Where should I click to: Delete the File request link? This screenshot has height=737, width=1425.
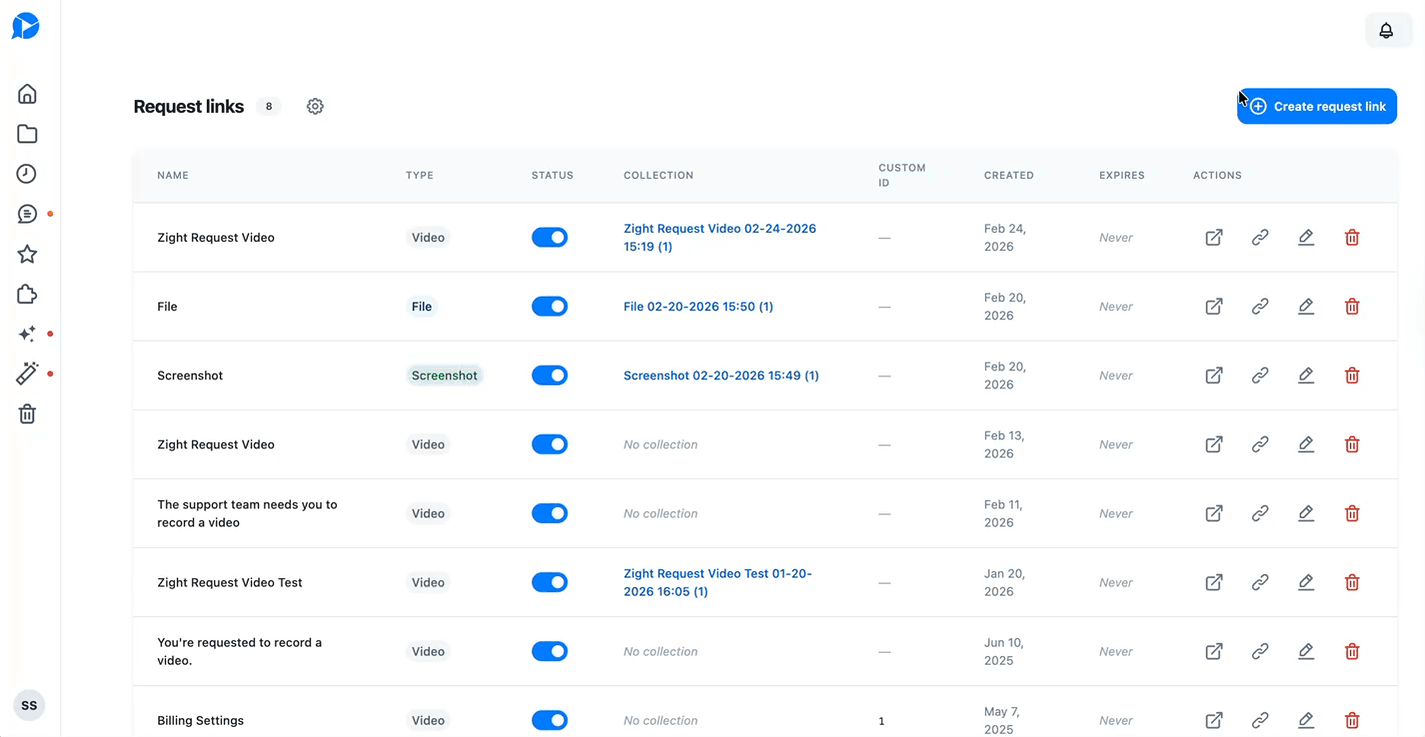[1352, 306]
